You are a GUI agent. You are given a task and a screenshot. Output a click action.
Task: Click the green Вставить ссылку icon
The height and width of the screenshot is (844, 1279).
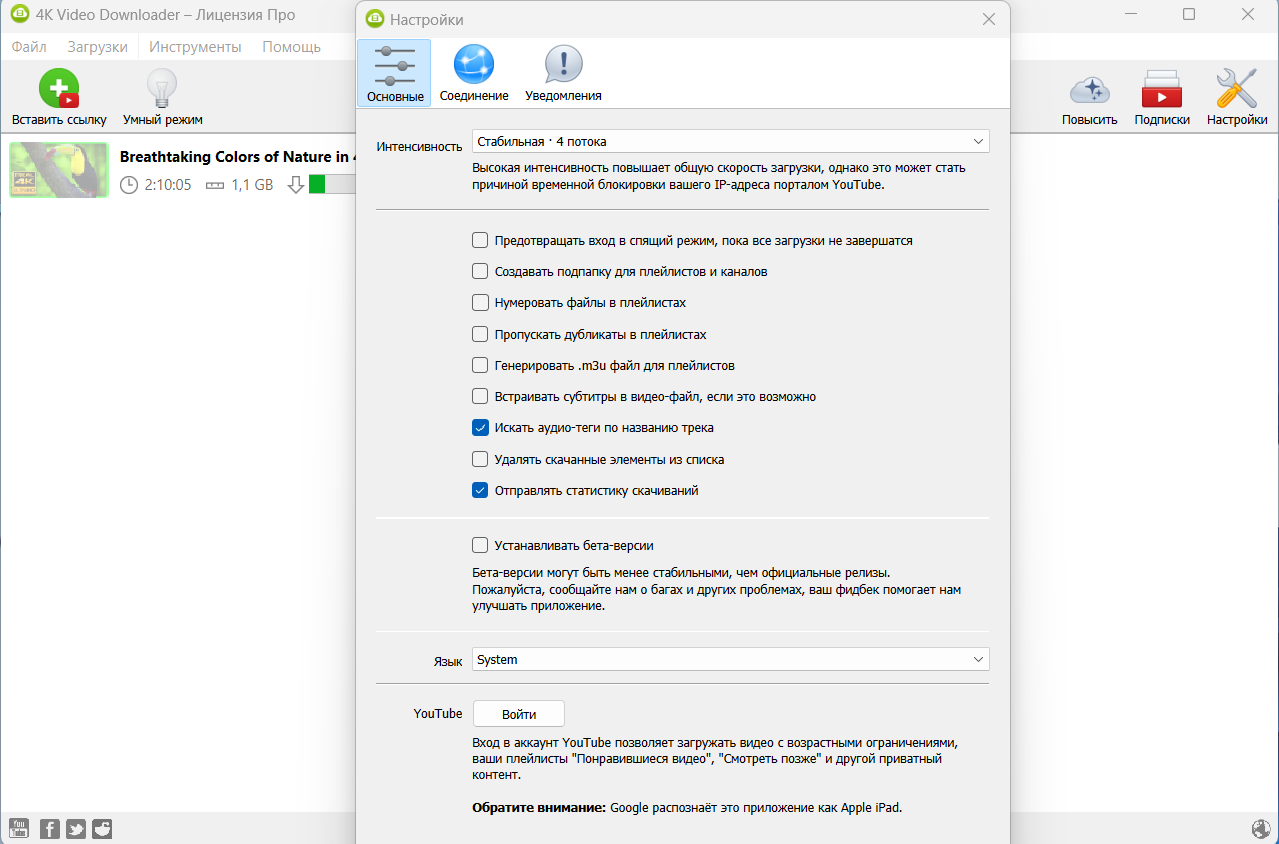tap(59, 89)
